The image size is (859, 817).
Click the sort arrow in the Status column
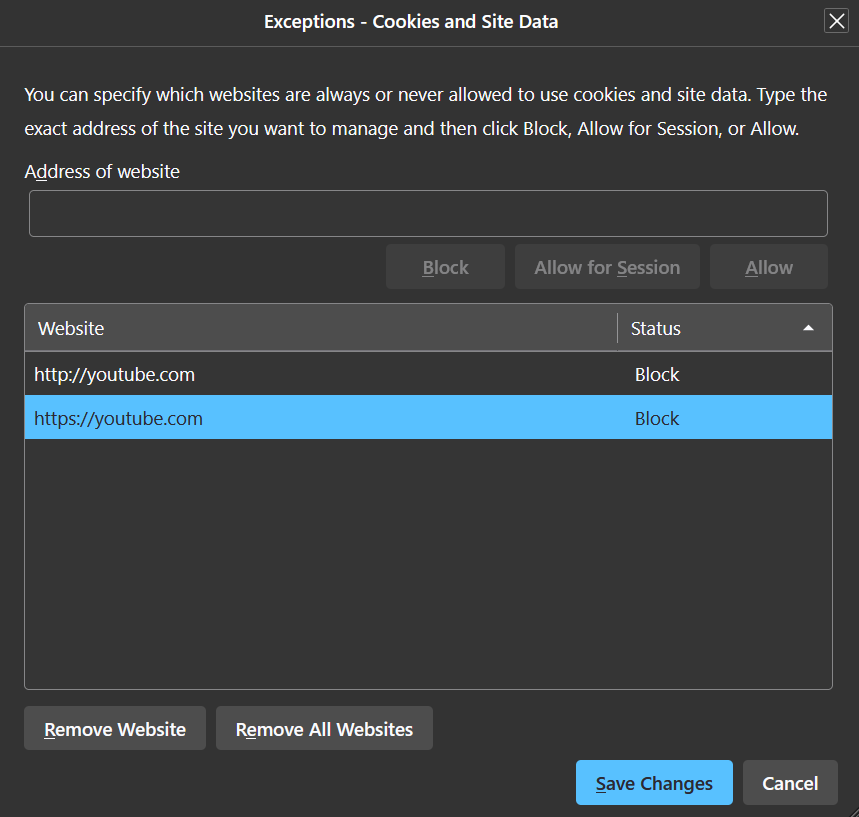click(x=808, y=328)
